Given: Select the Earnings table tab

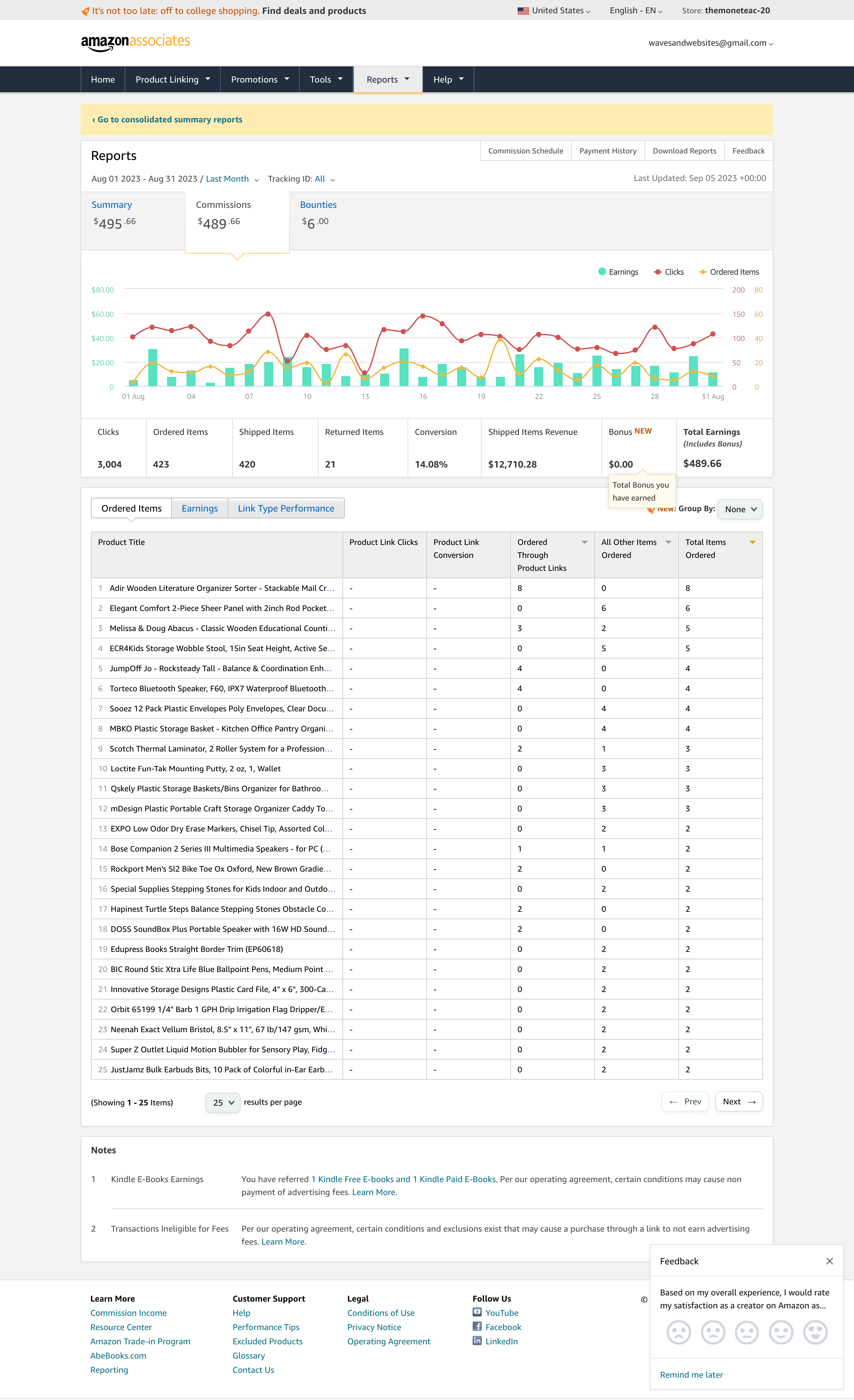Looking at the screenshot, I should 199,509.
